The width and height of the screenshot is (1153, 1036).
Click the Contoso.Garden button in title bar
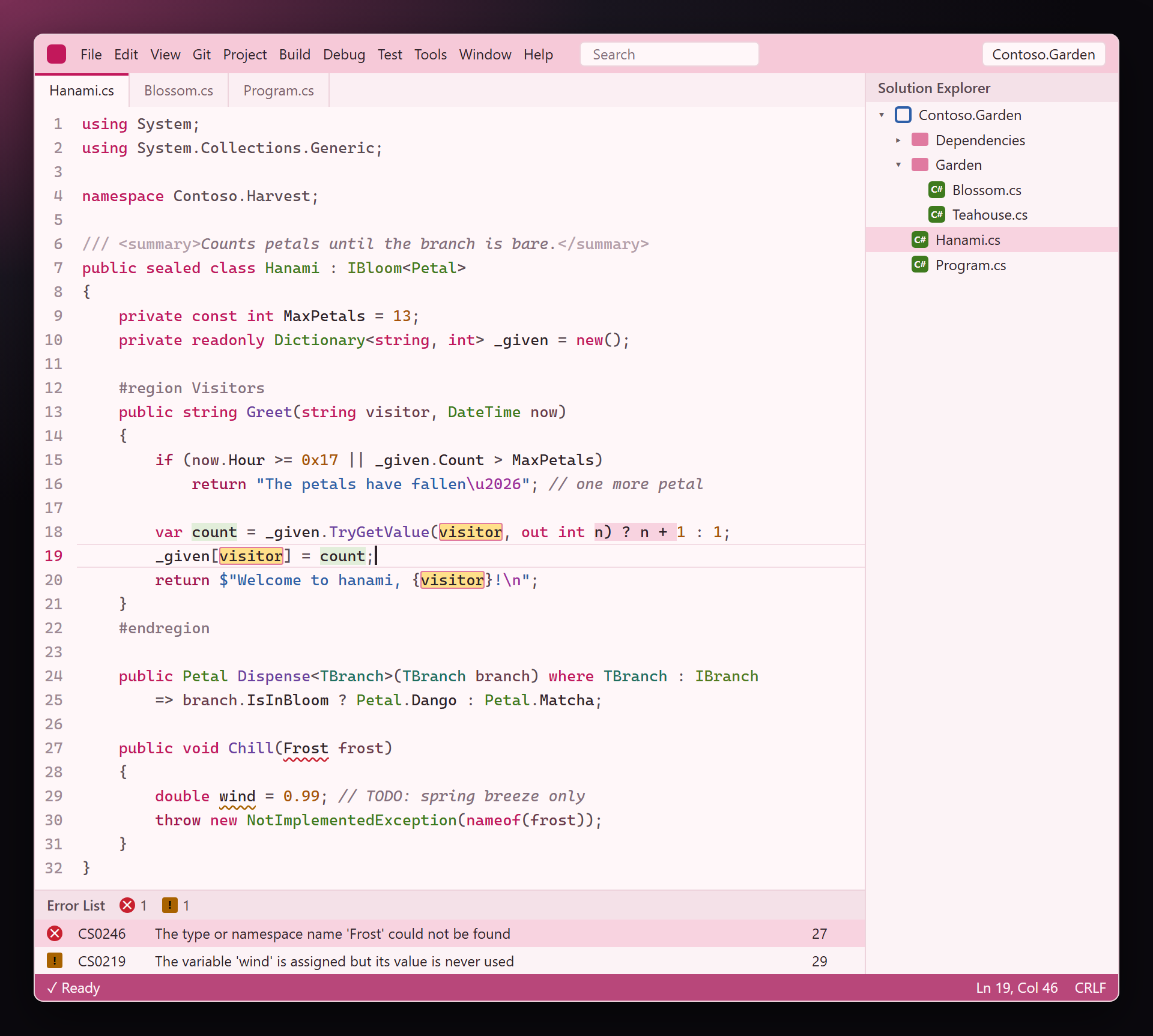[x=1044, y=54]
